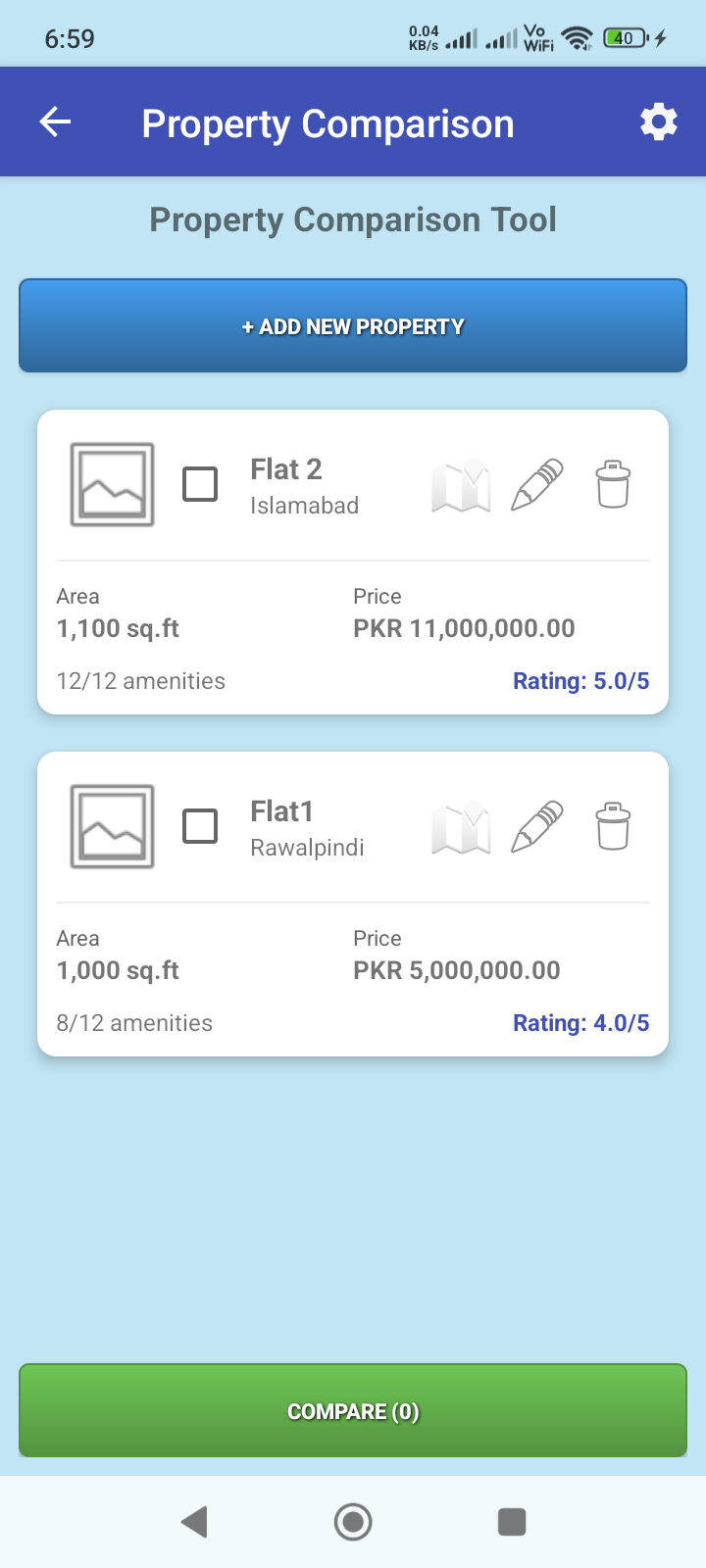Delete Flat1 using trash icon
Image resolution: width=706 pixels, height=1568 pixels.
613,827
